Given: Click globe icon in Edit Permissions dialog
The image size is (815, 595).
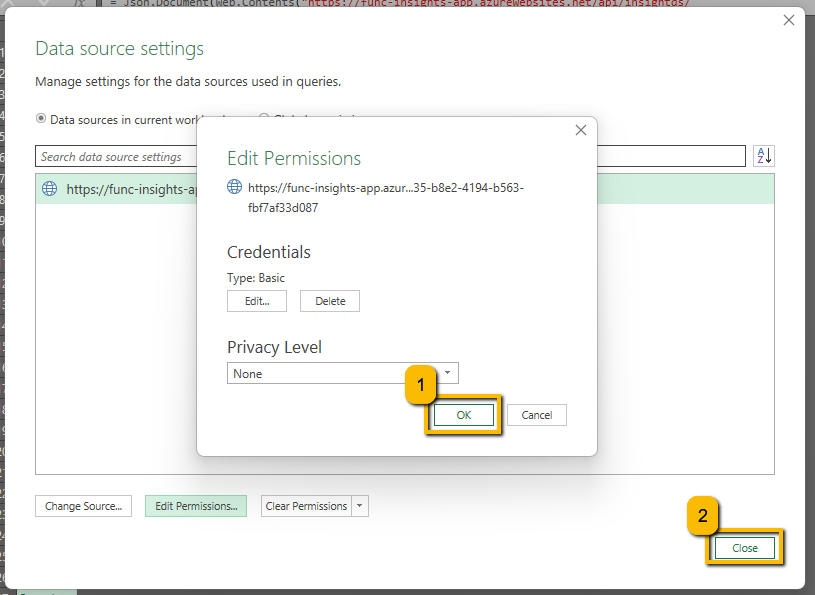Looking at the screenshot, I should [x=234, y=187].
